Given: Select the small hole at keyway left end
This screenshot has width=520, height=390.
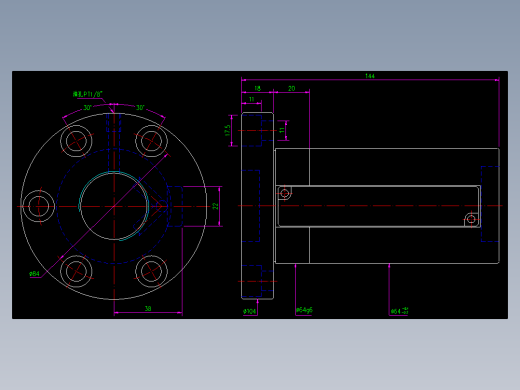Looking at the screenshot, I should coord(285,193).
